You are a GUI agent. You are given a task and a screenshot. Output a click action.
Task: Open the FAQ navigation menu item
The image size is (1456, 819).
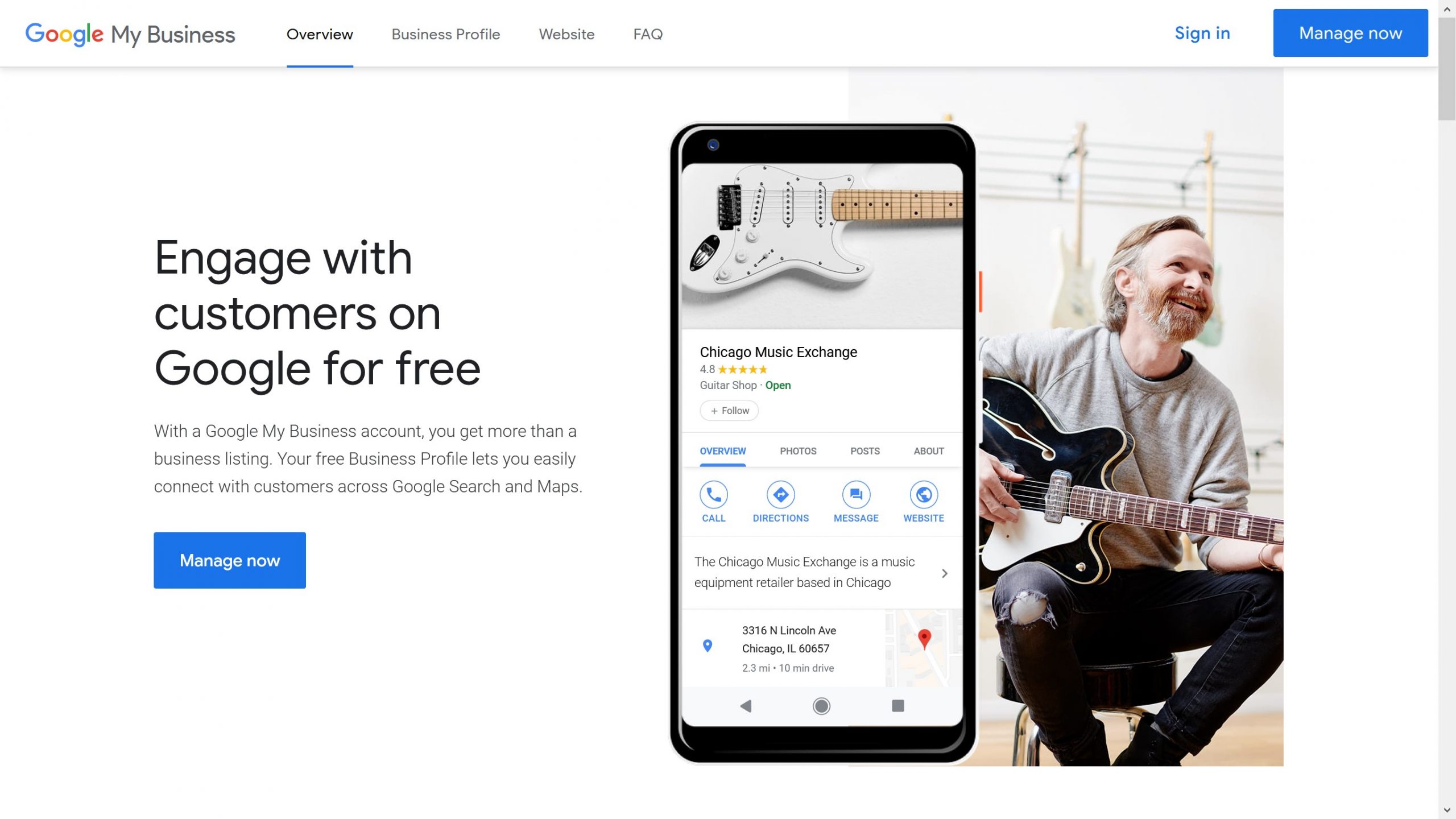[648, 33]
